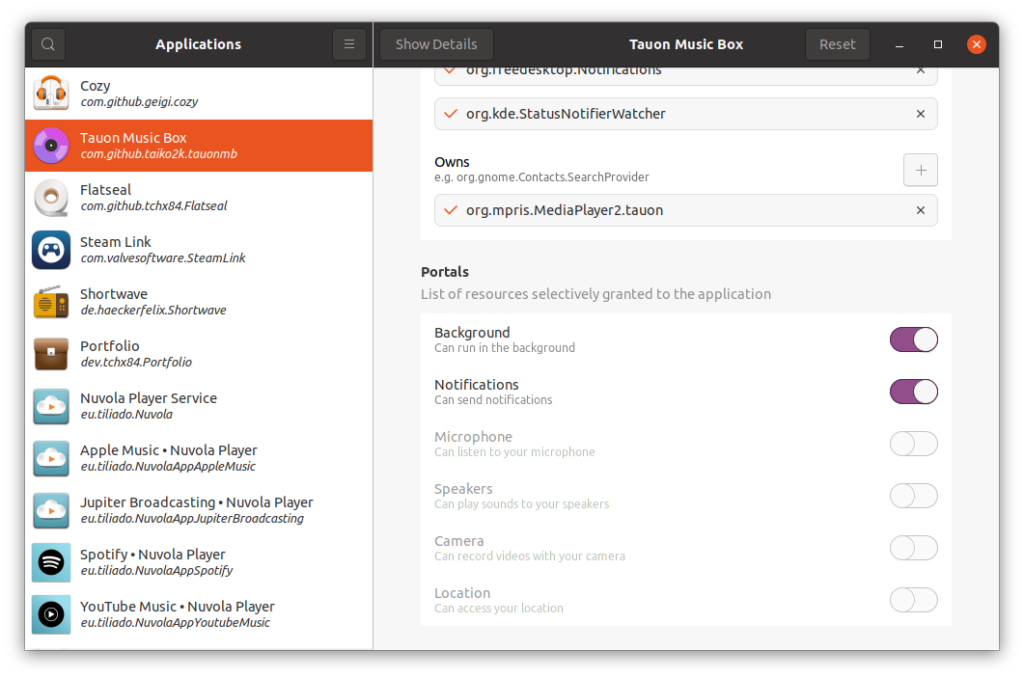This screenshot has width=1024, height=678.
Task: Click the Portfolio briefcase icon
Action: [51, 354]
